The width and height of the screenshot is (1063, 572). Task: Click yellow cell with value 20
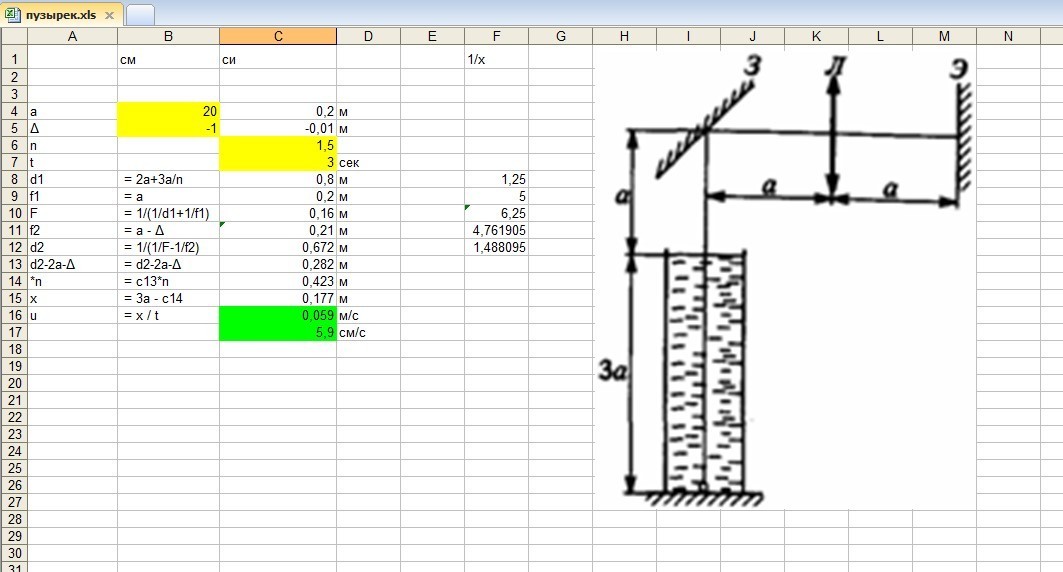click(168, 111)
